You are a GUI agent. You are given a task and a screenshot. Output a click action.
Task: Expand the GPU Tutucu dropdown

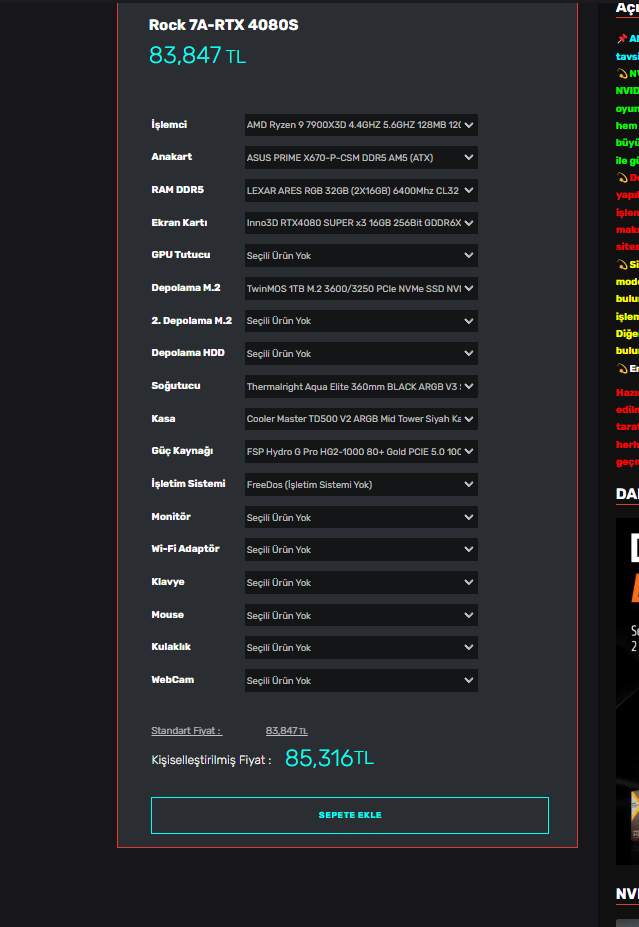[x=361, y=255]
